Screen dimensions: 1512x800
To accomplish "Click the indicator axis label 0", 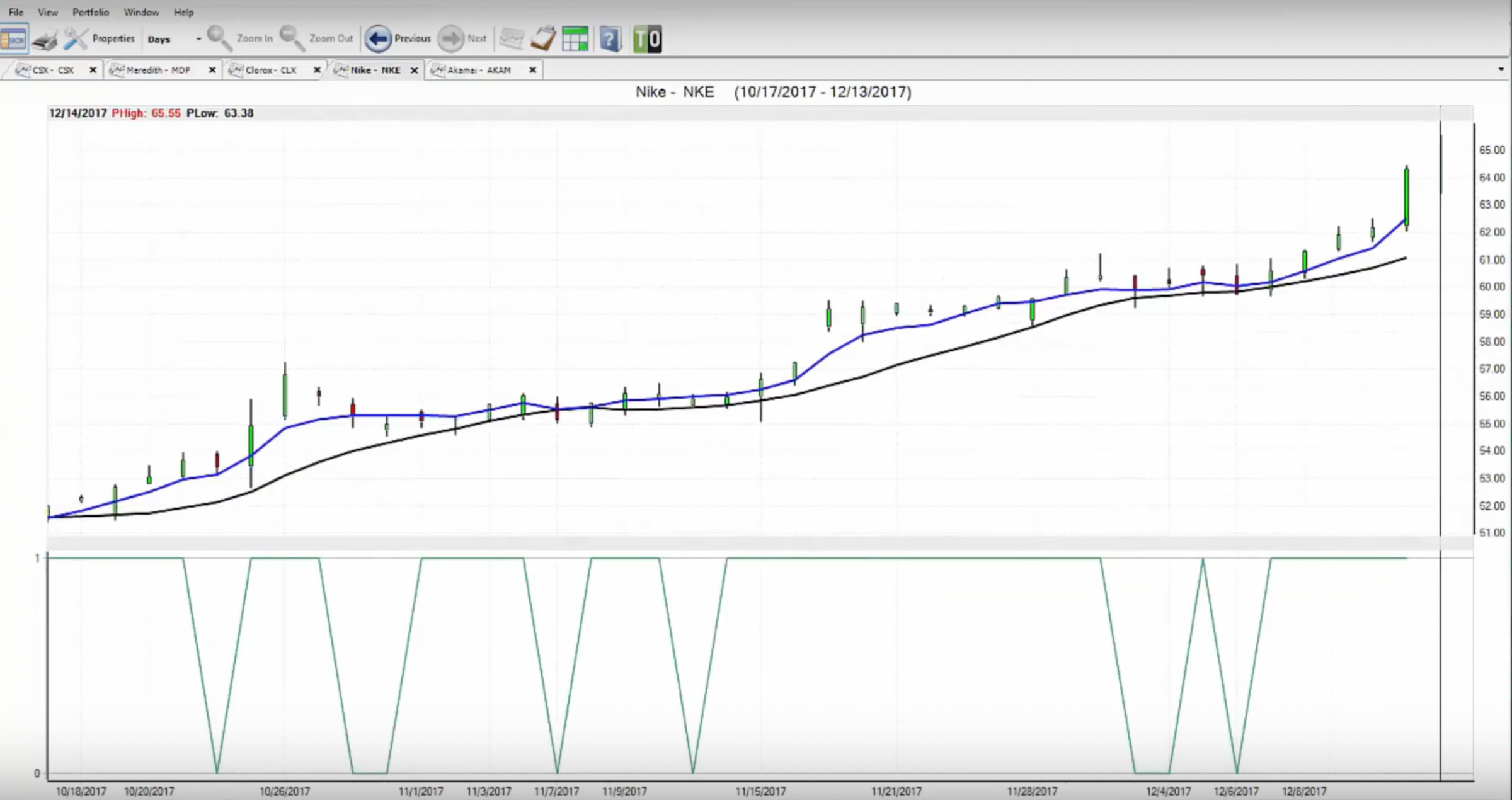I will pyautogui.click(x=37, y=774).
